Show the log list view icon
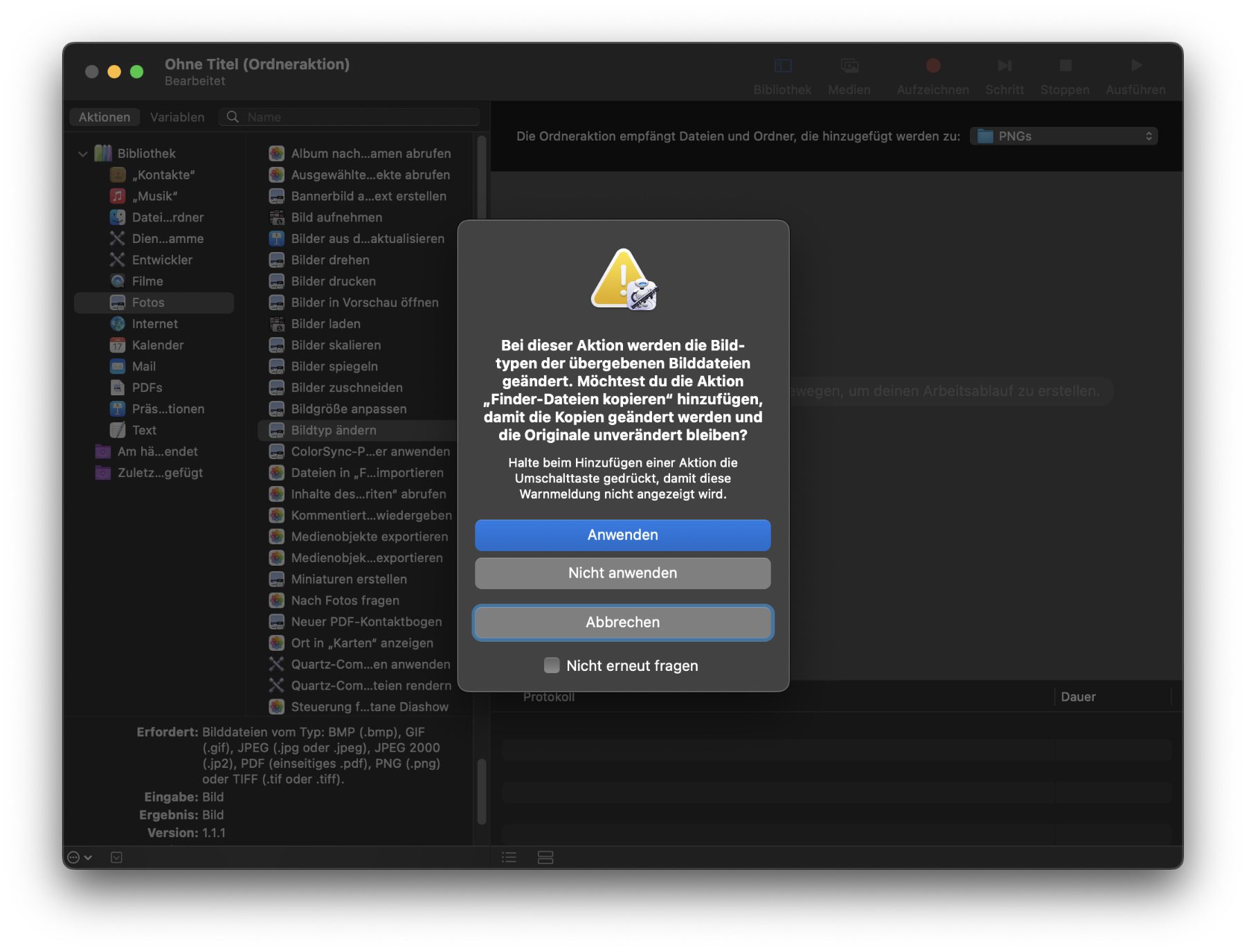1246x952 pixels. click(509, 857)
